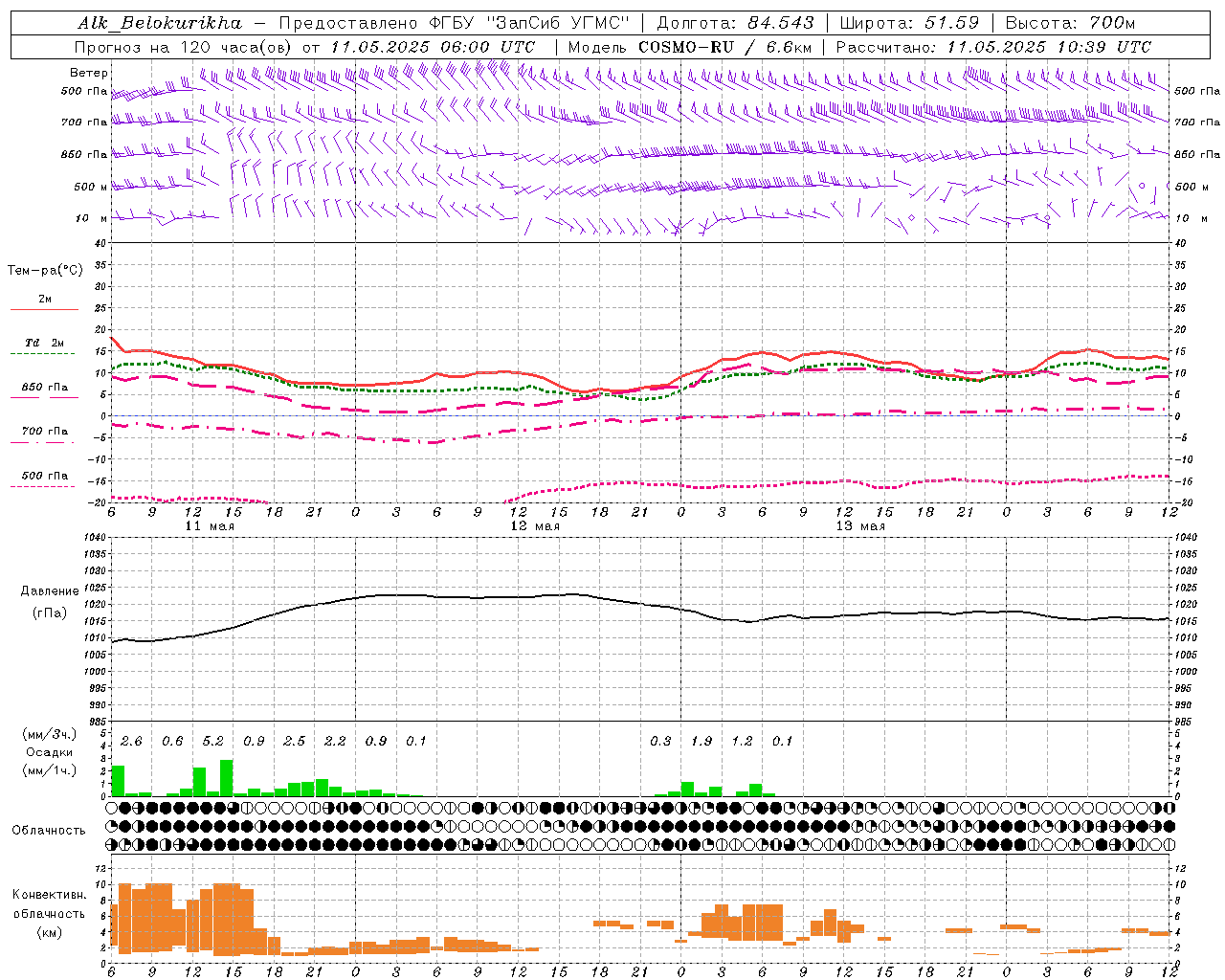Click the forecast length text Прогноз на 120 часа(ов)
This screenshot has height=980, width=1225.
(x=184, y=47)
